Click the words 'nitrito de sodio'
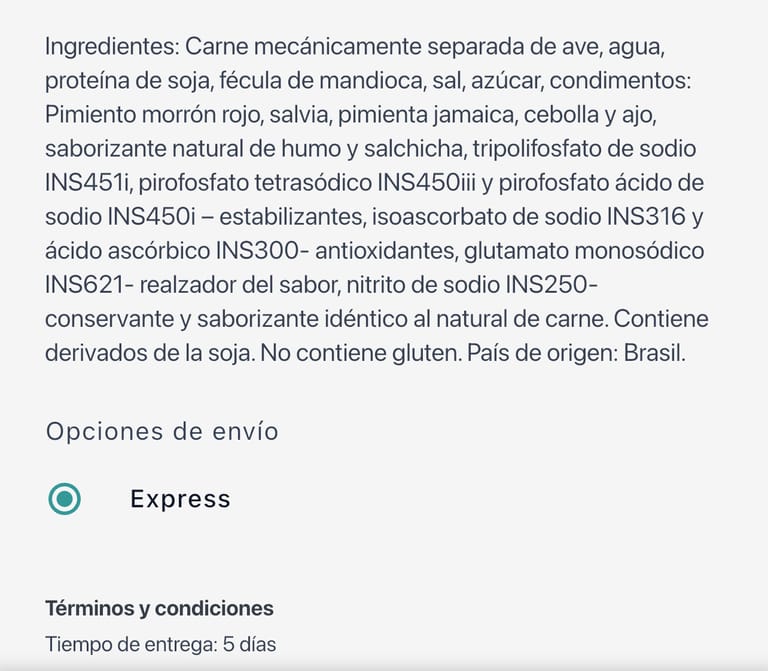The height and width of the screenshot is (671, 768). [x=416, y=285]
